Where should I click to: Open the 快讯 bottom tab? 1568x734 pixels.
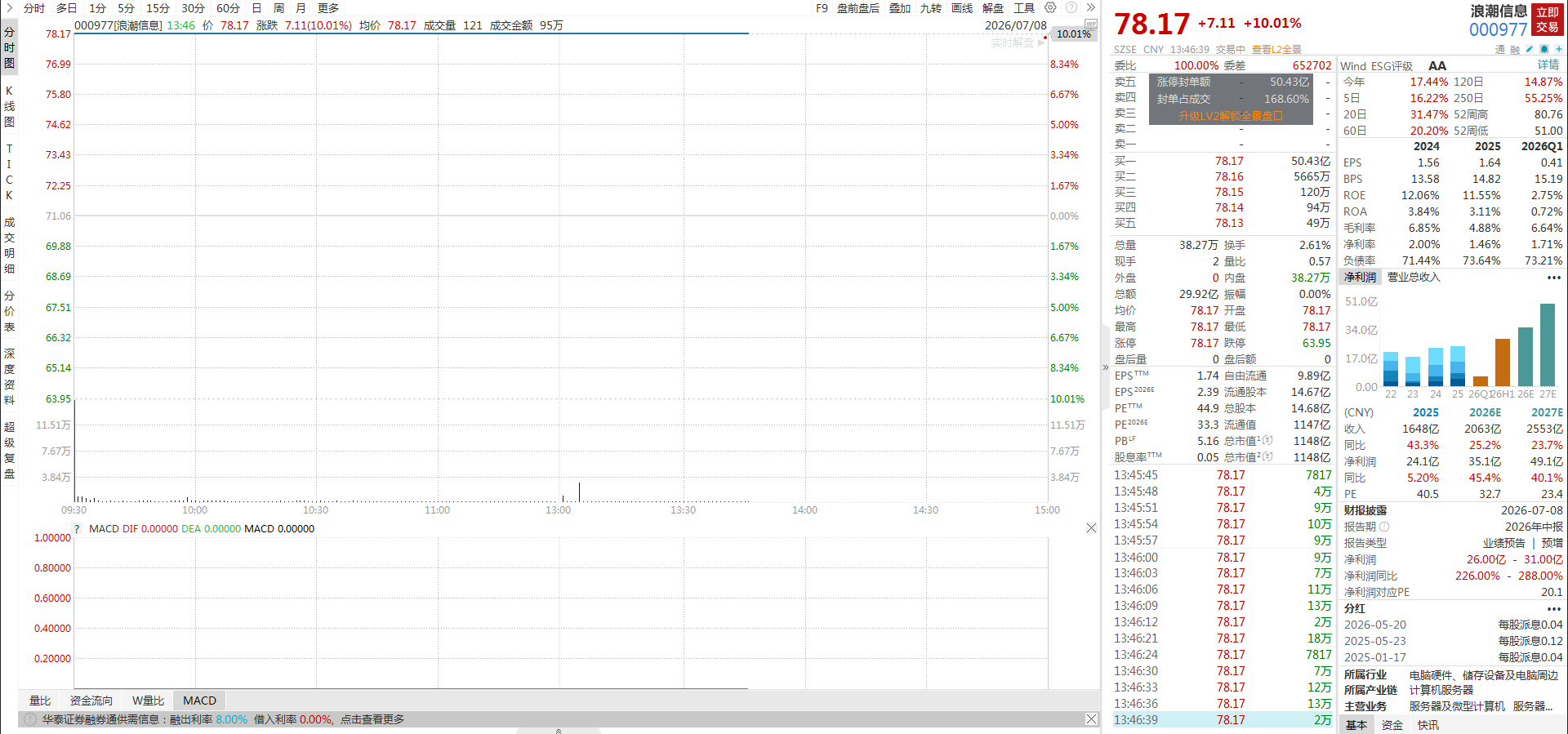[1428, 725]
